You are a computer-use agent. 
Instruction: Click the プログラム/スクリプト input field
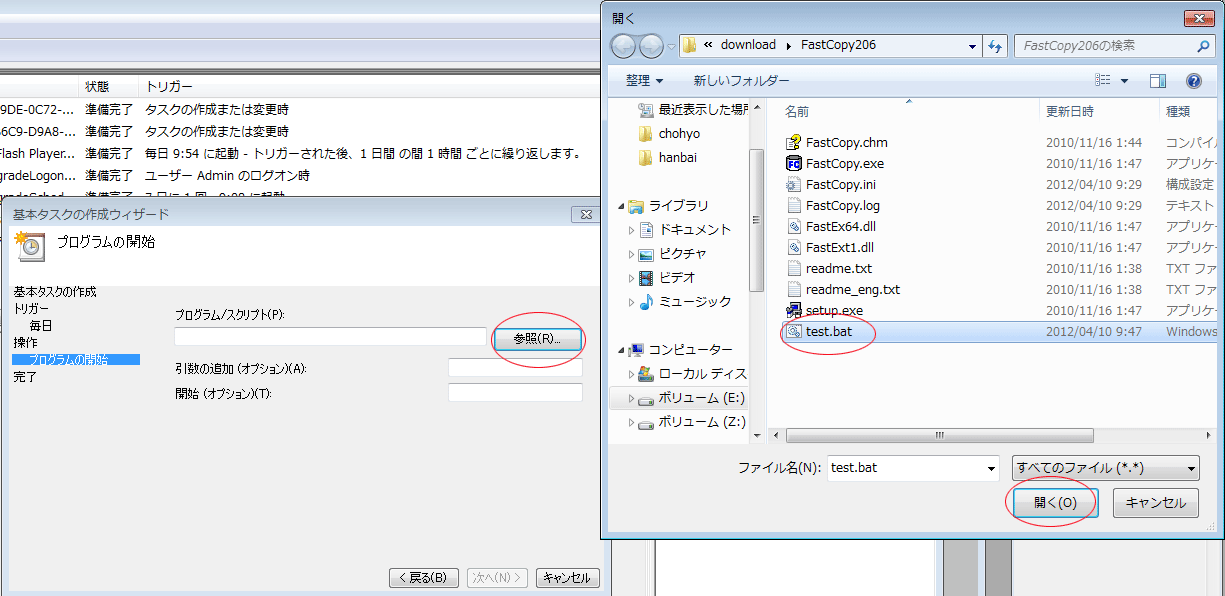click(330, 337)
